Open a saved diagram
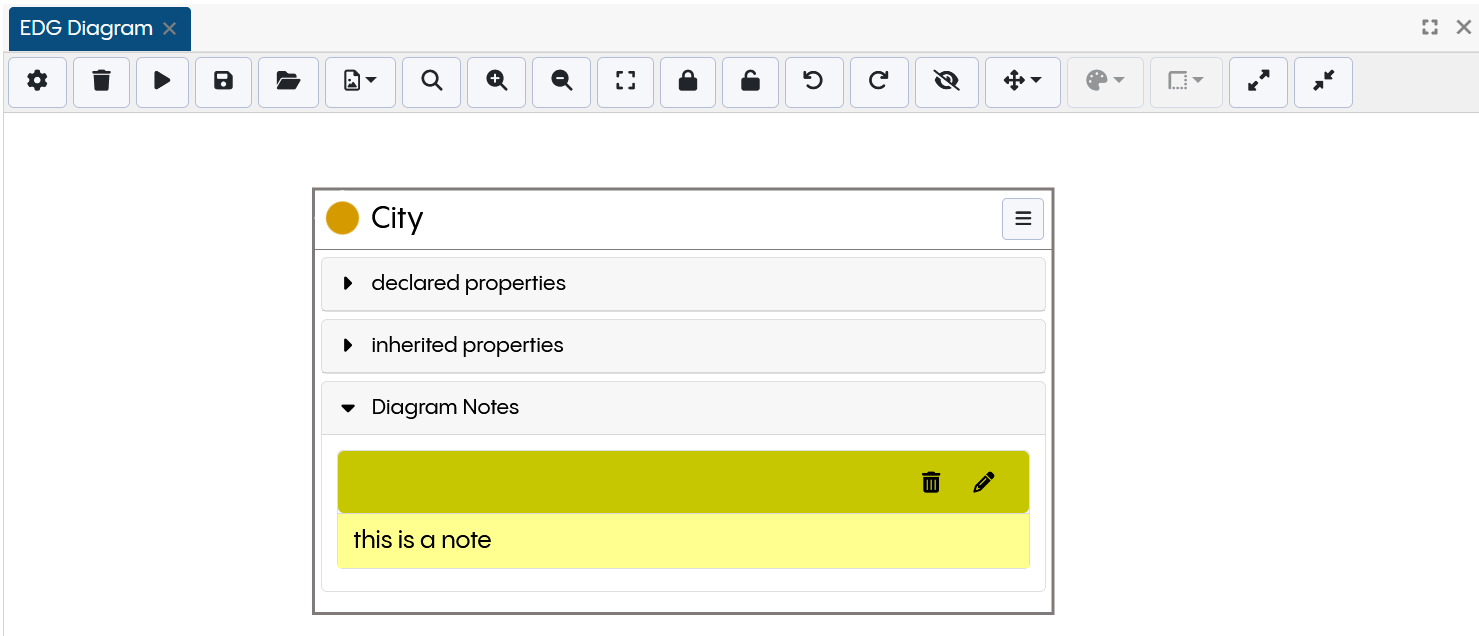The width and height of the screenshot is (1479, 636). (x=288, y=82)
